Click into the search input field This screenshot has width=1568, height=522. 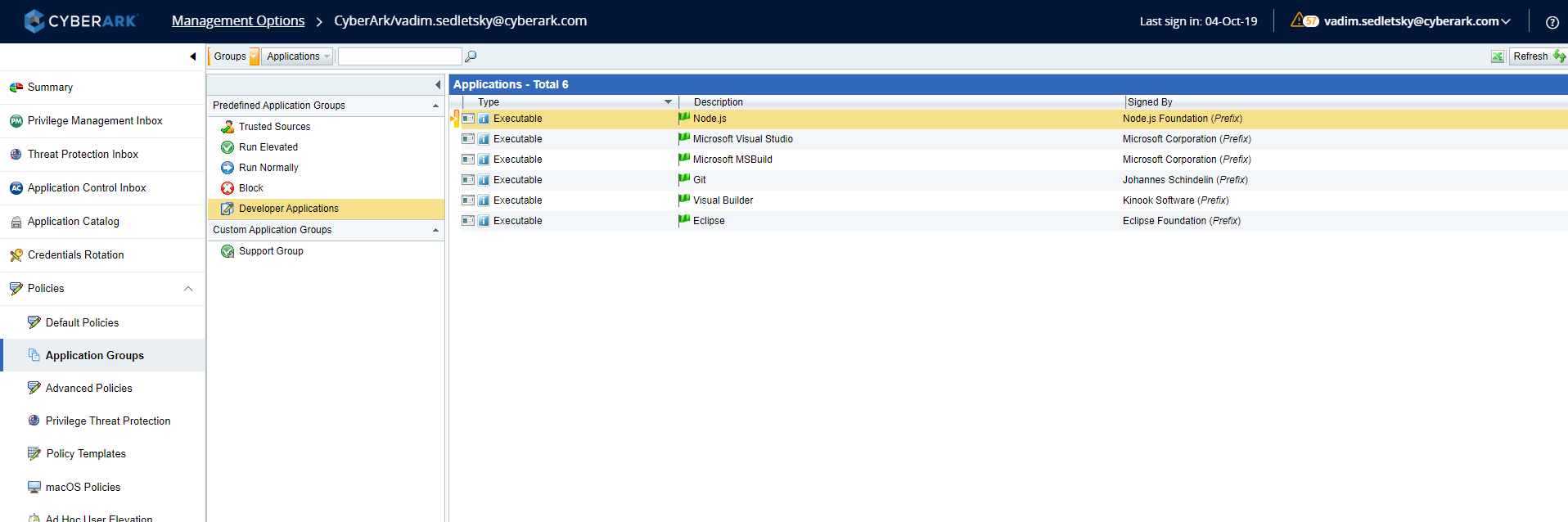(x=400, y=56)
